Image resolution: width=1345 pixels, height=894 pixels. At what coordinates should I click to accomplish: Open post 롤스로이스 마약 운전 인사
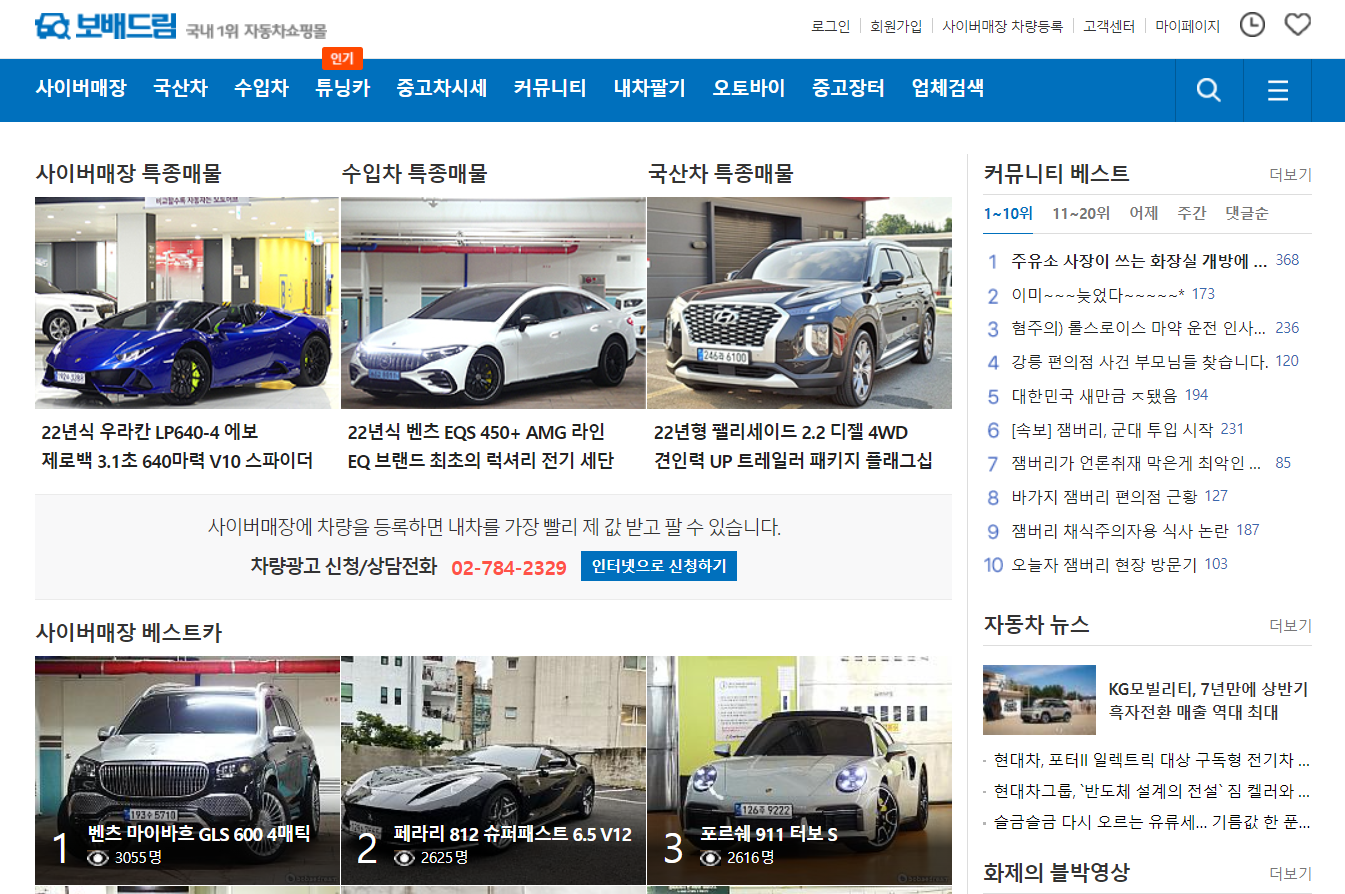tap(1139, 328)
